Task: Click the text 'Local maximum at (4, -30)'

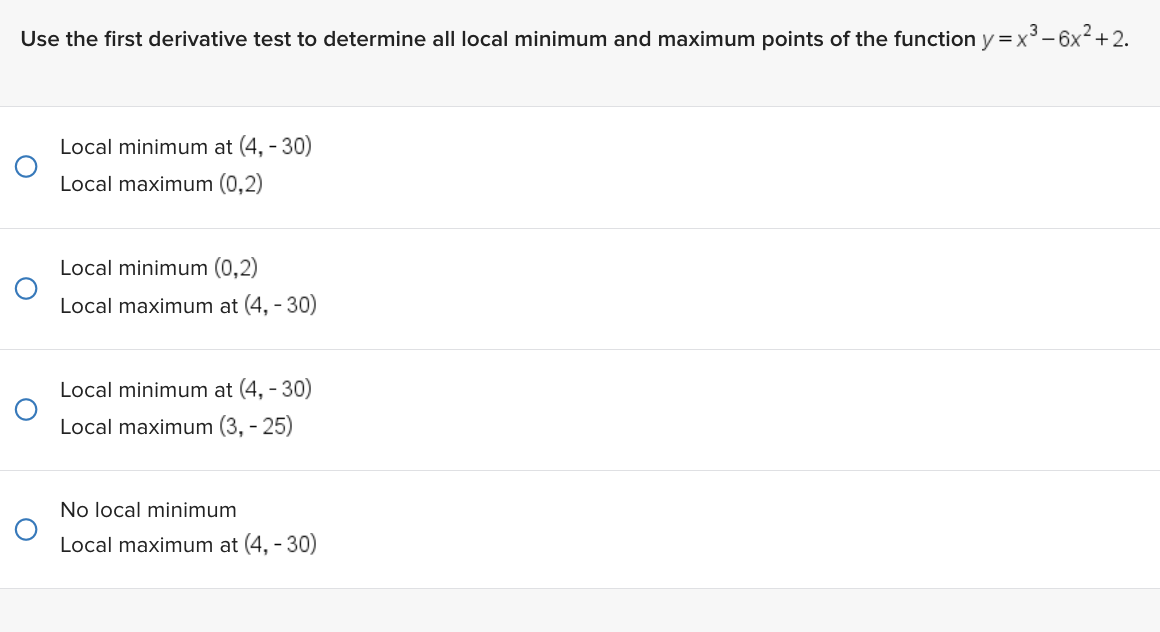Action: [188, 306]
